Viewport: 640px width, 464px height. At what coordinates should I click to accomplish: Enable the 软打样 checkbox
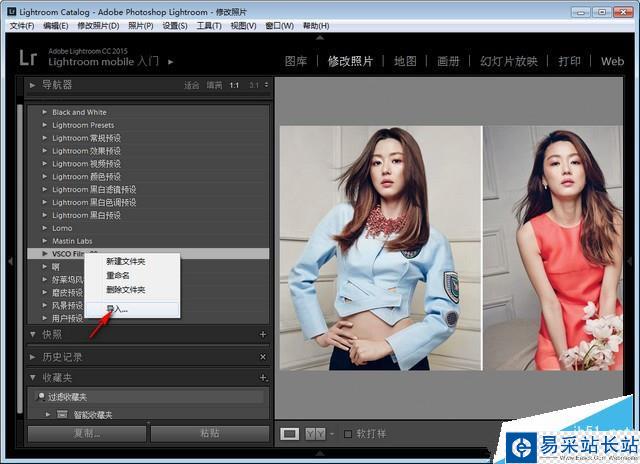point(348,434)
